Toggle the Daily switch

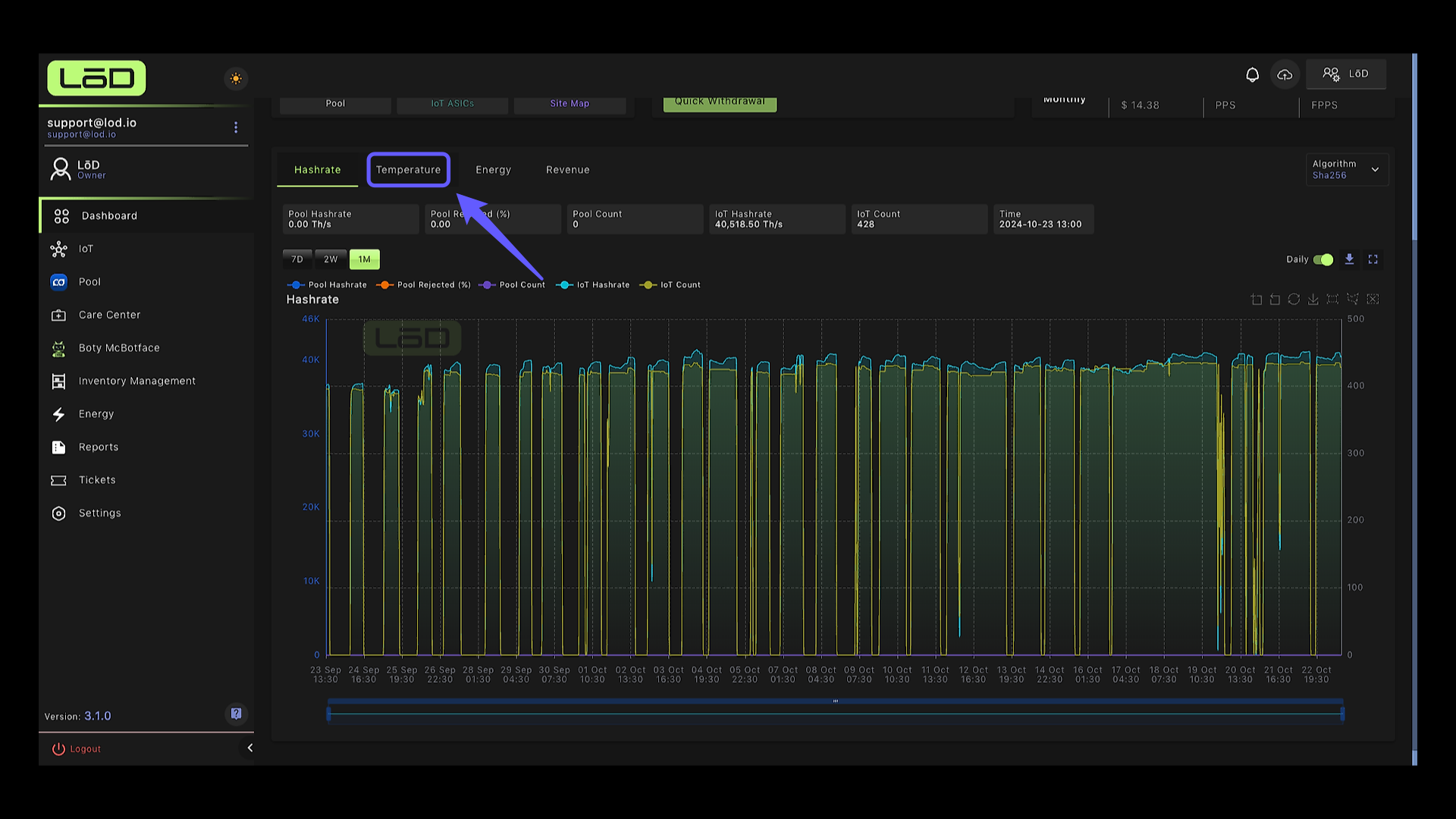pyautogui.click(x=1323, y=260)
